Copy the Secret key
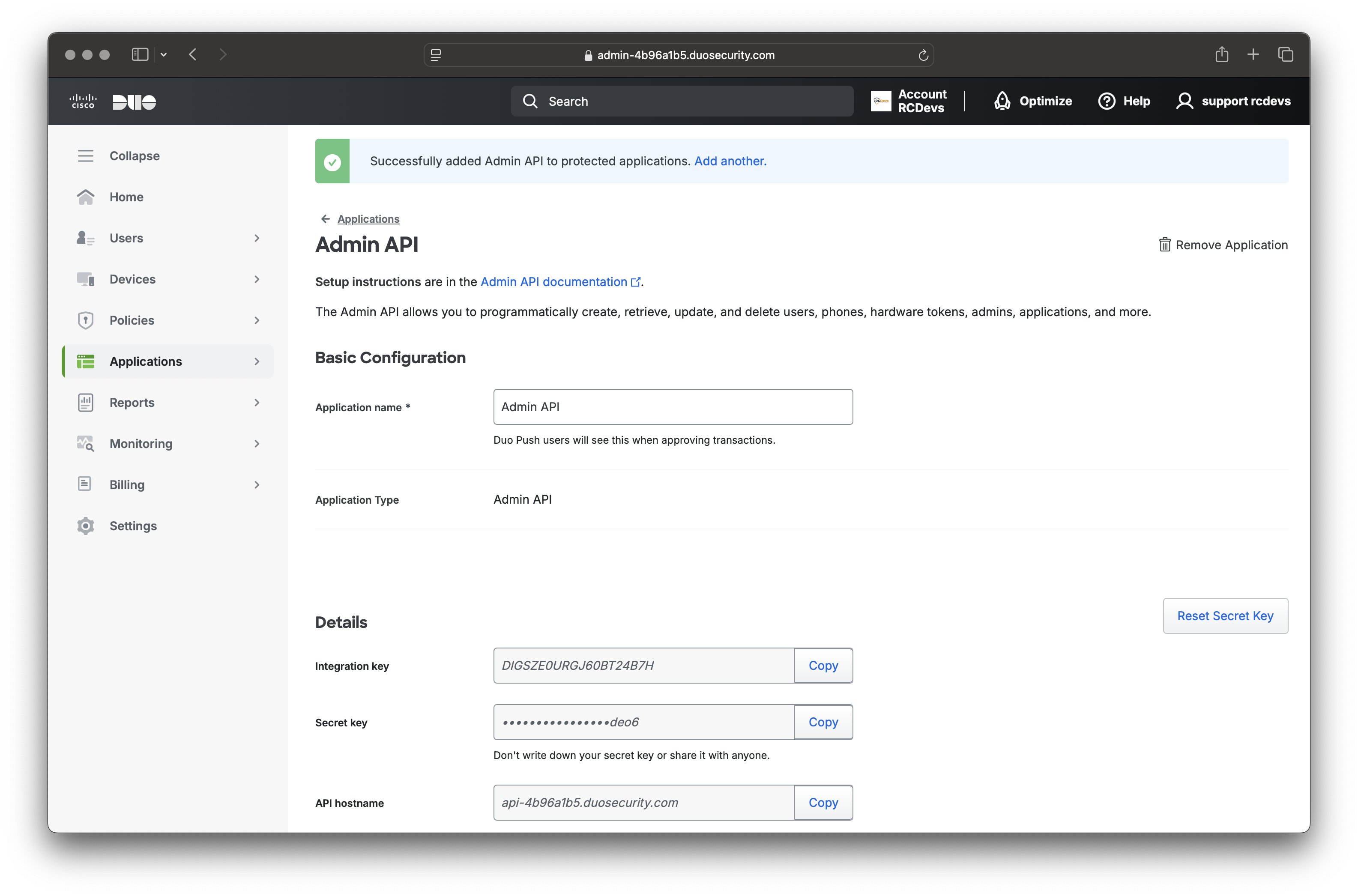Screen dimensions: 1358x896 tap(823, 722)
